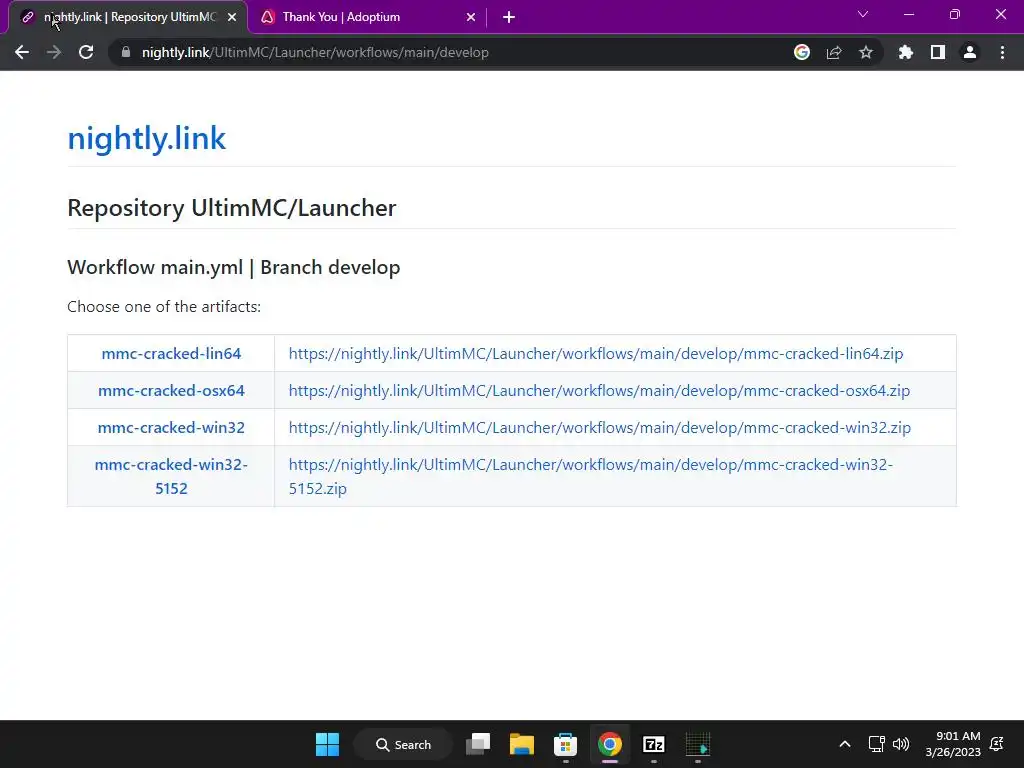Click the Repository UltimMC/Launcher heading

tap(232, 208)
